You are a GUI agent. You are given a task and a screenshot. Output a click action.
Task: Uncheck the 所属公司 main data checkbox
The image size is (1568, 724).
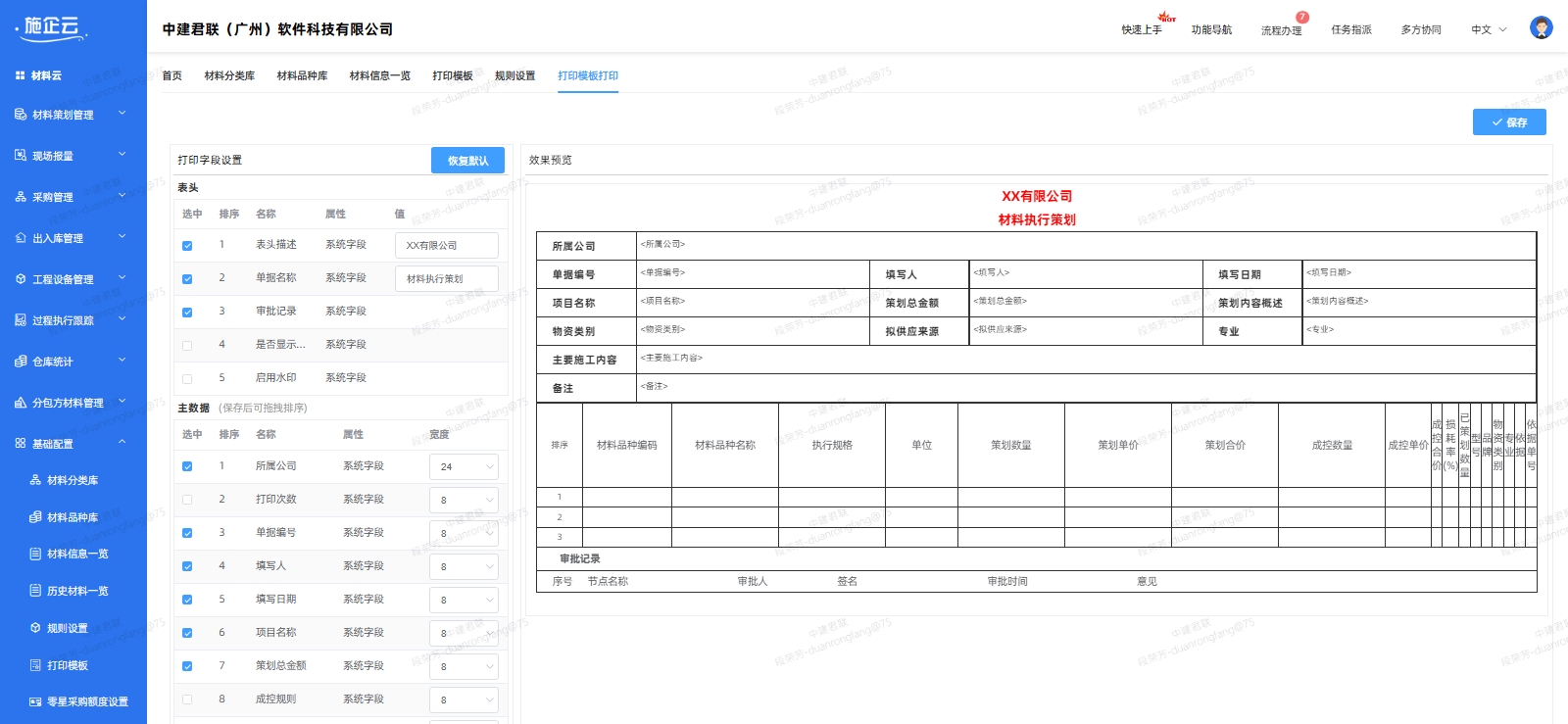(x=187, y=466)
